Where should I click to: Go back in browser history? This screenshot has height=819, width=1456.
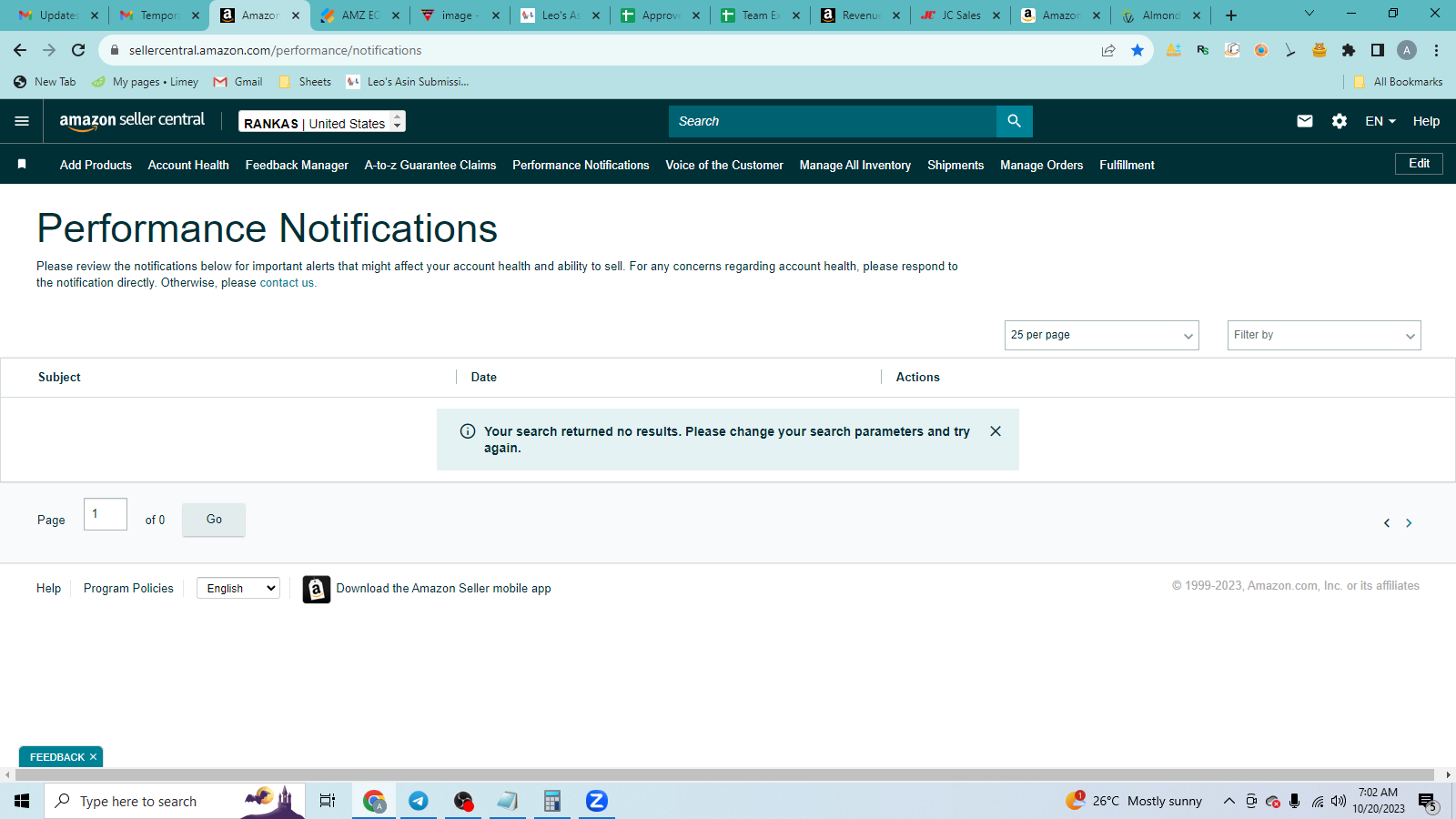coord(20,50)
